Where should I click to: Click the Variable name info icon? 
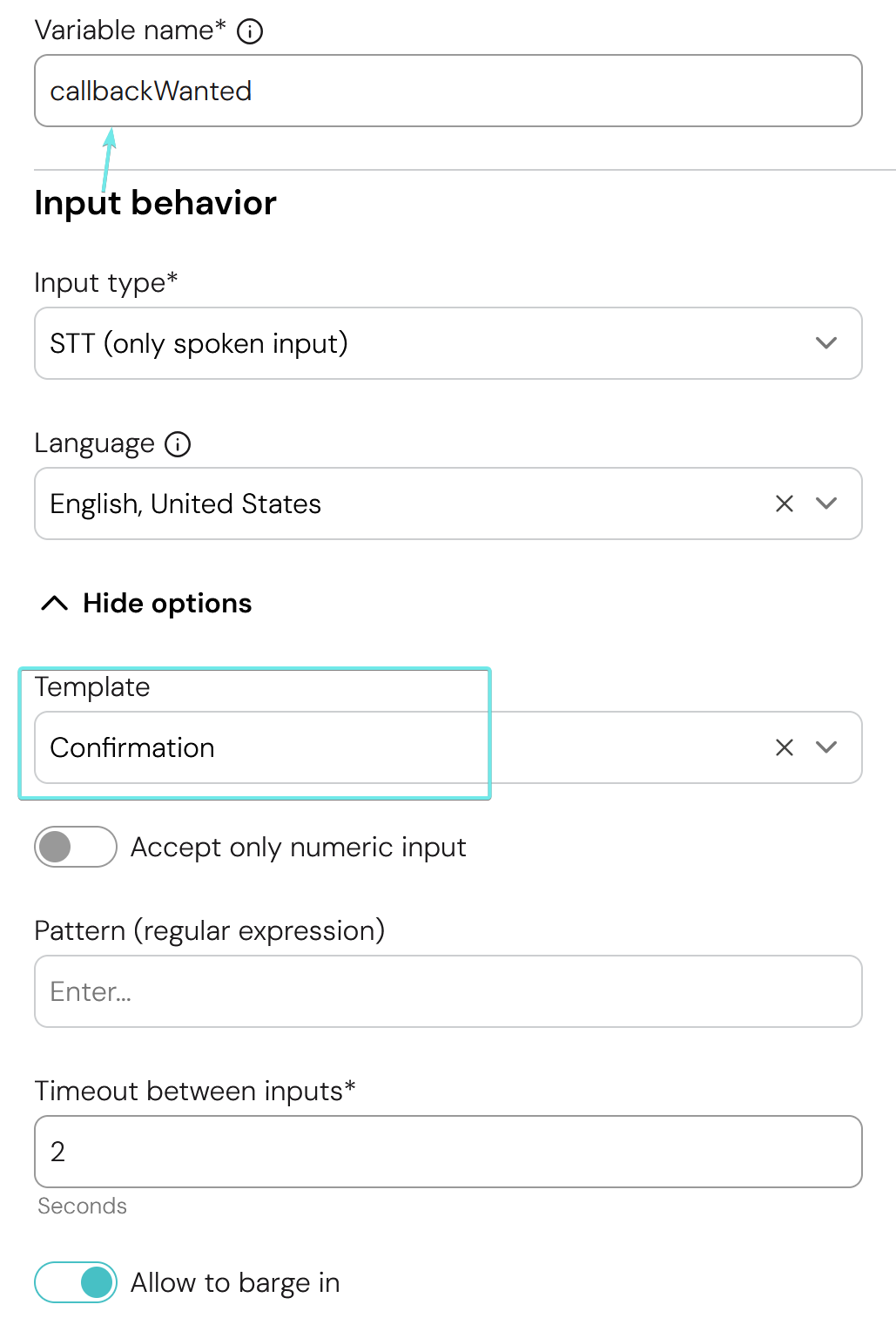point(250,31)
